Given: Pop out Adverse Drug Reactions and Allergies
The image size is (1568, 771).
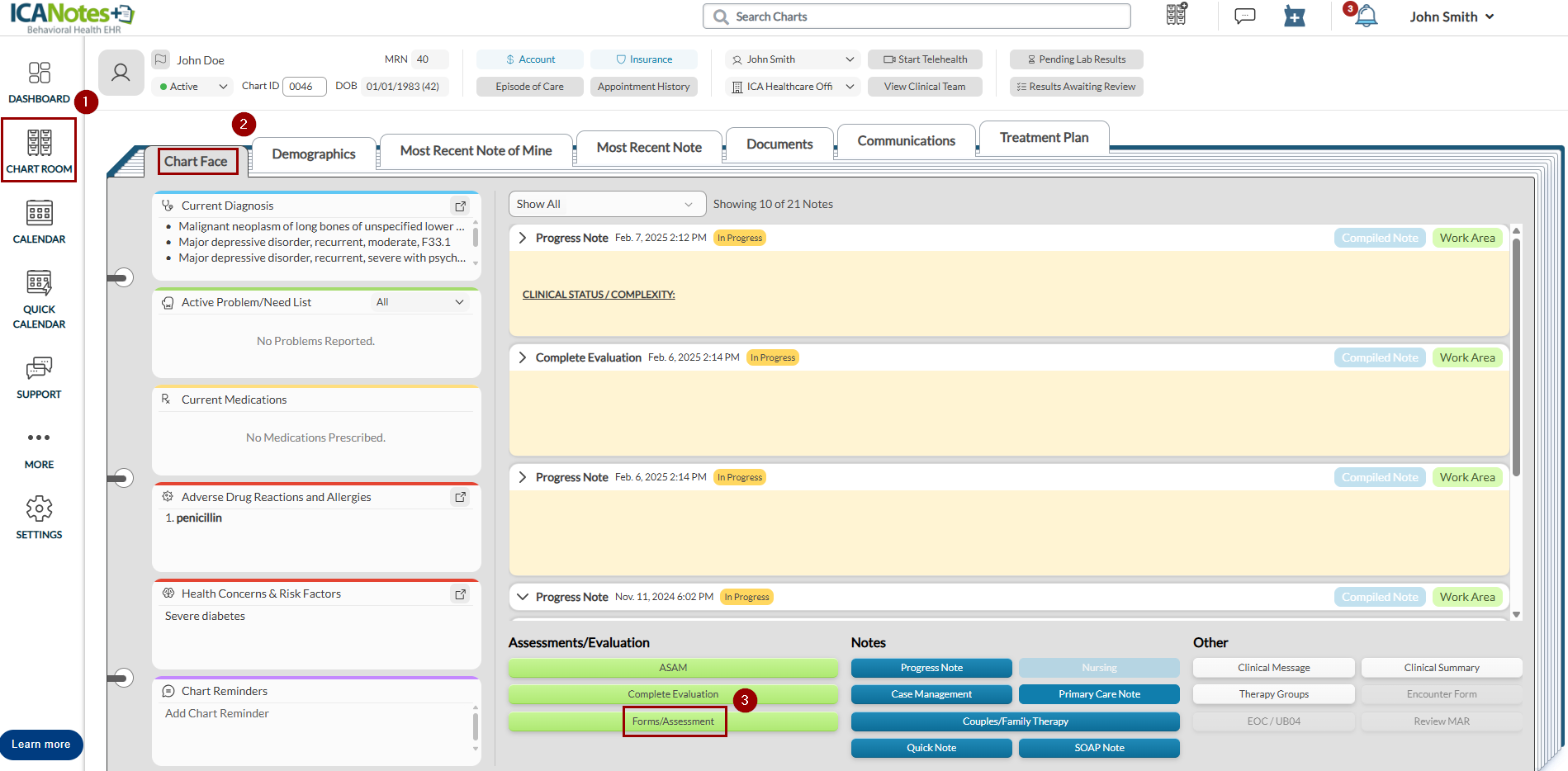Looking at the screenshot, I should pyautogui.click(x=461, y=497).
